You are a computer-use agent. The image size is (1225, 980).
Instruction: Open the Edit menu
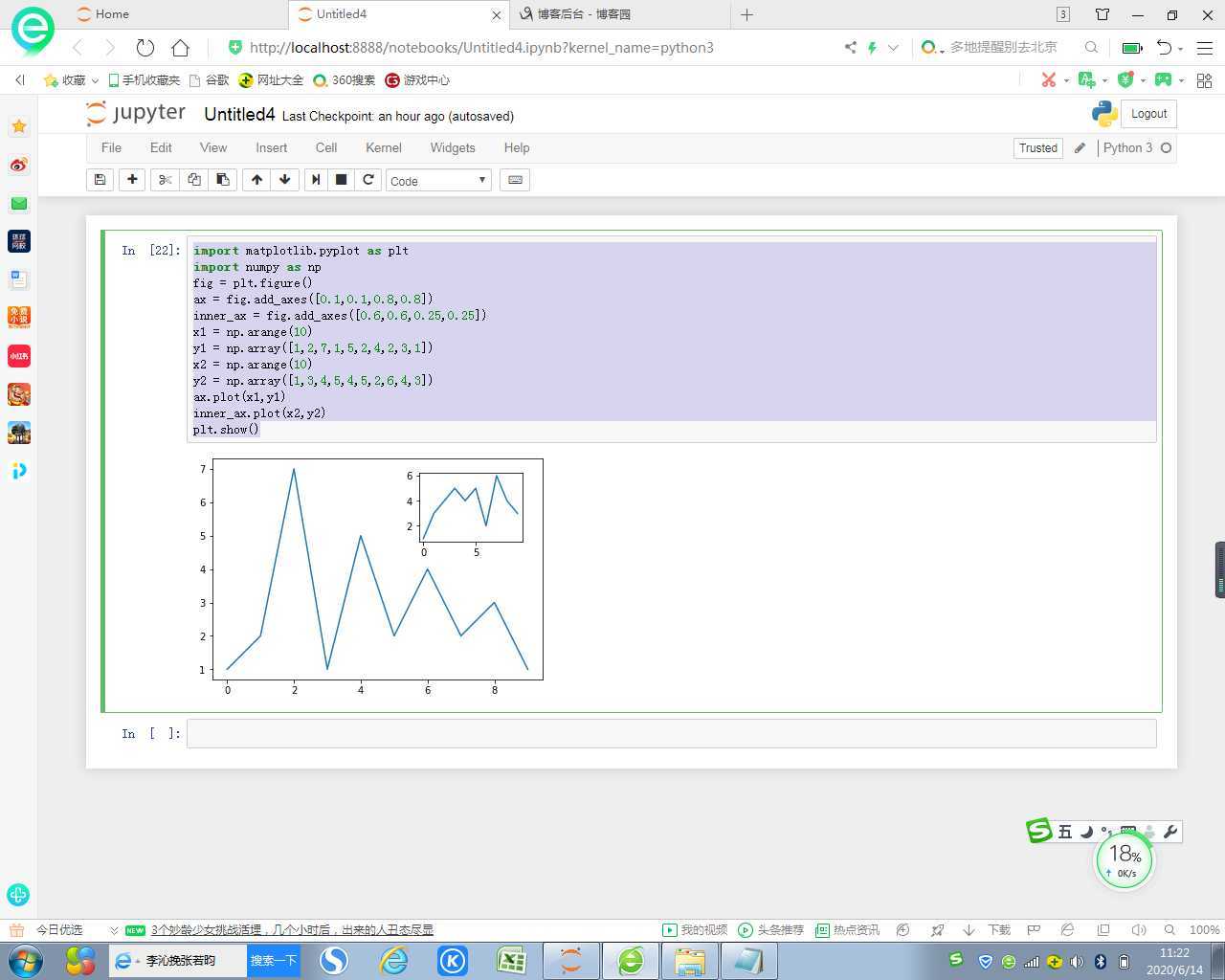coord(161,147)
